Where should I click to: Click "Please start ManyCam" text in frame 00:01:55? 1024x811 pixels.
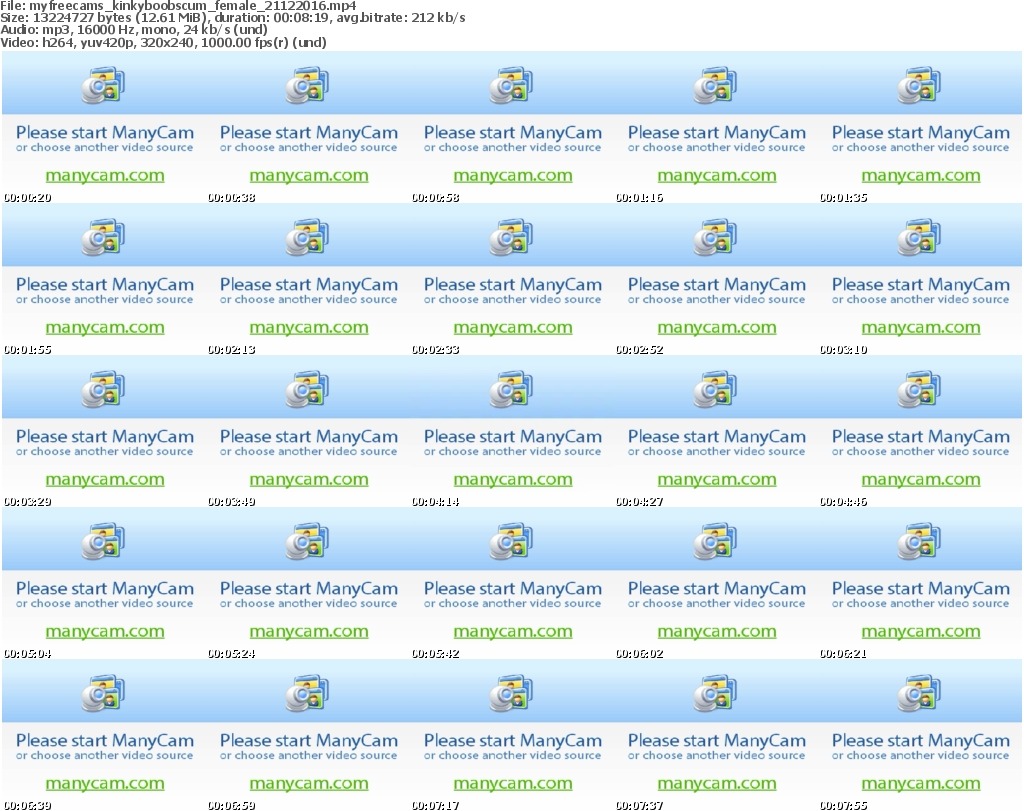click(104, 285)
